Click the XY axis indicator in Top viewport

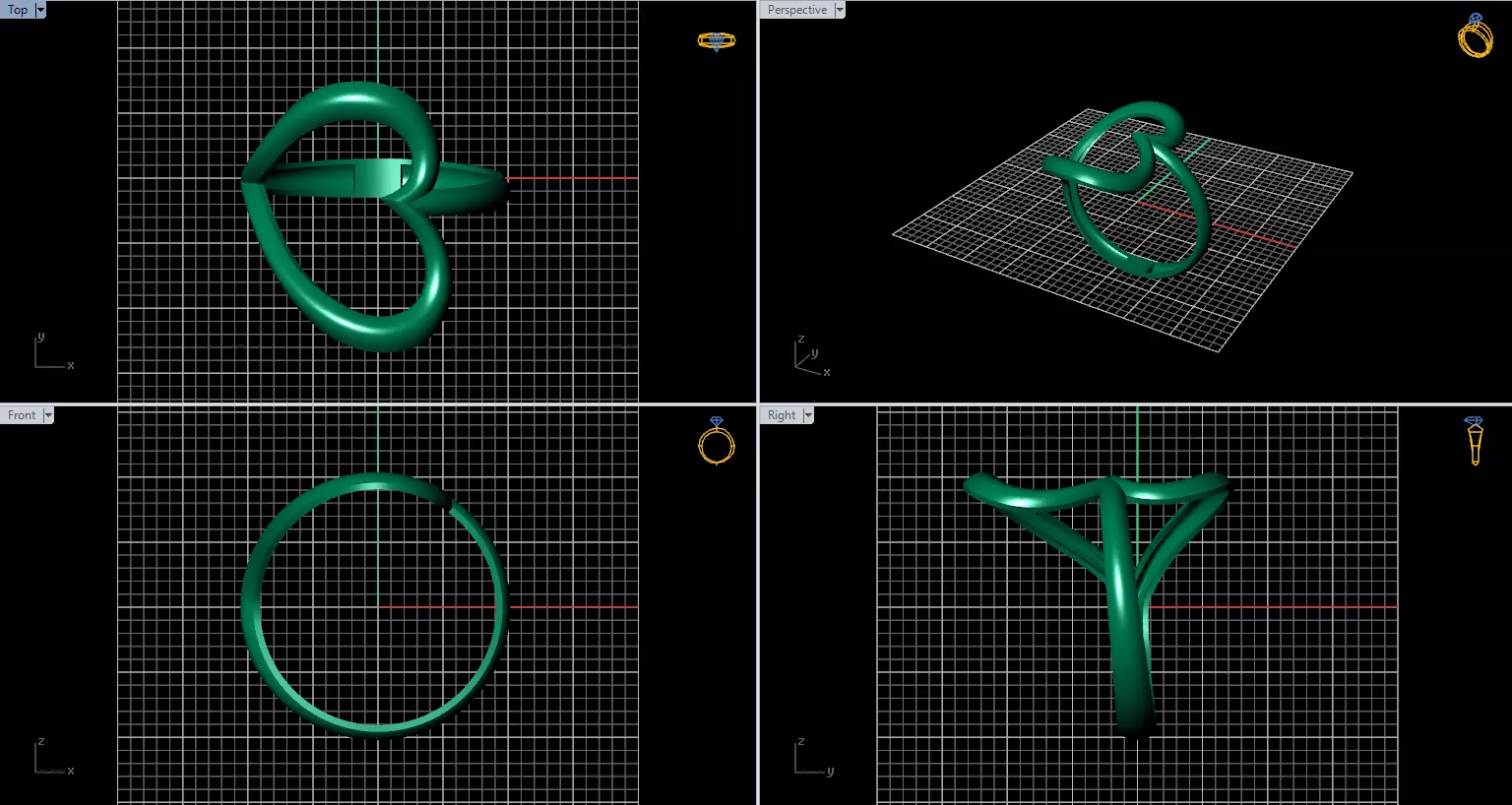click(53, 351)
